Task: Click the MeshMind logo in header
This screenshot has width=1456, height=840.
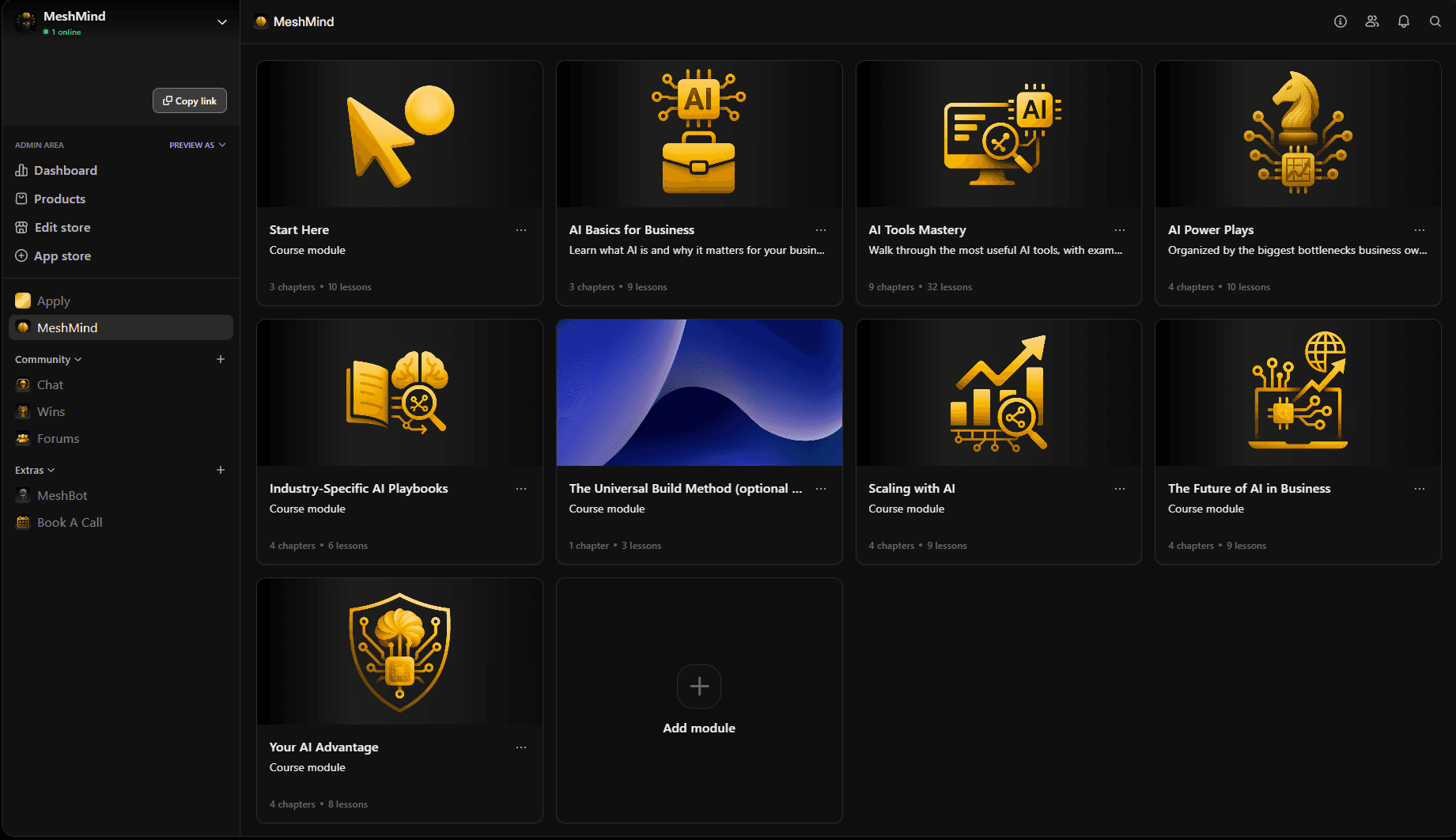Action: (x=261, y=21)
